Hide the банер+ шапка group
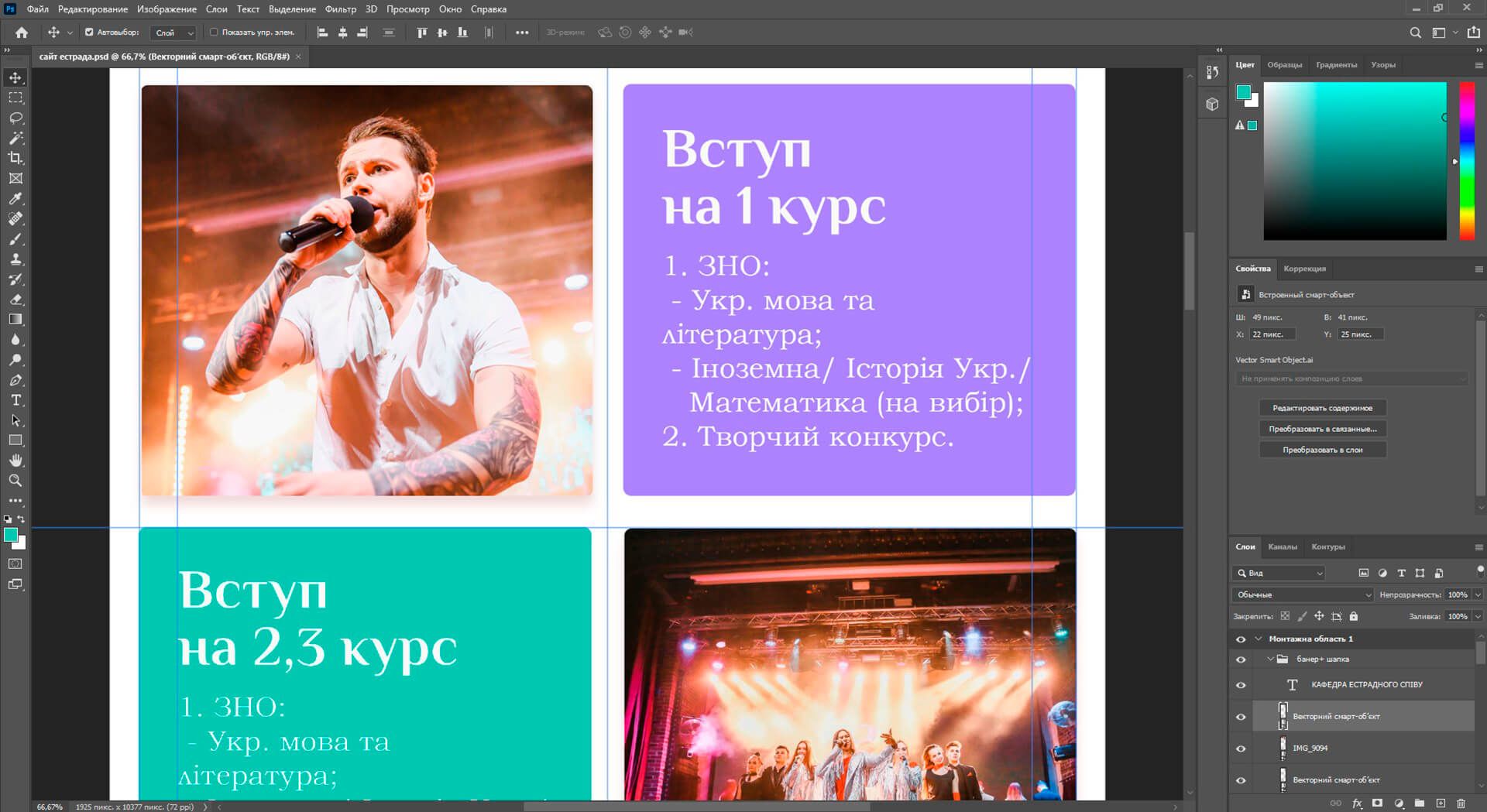1487x812 pixels. (x=1241, y=660)
